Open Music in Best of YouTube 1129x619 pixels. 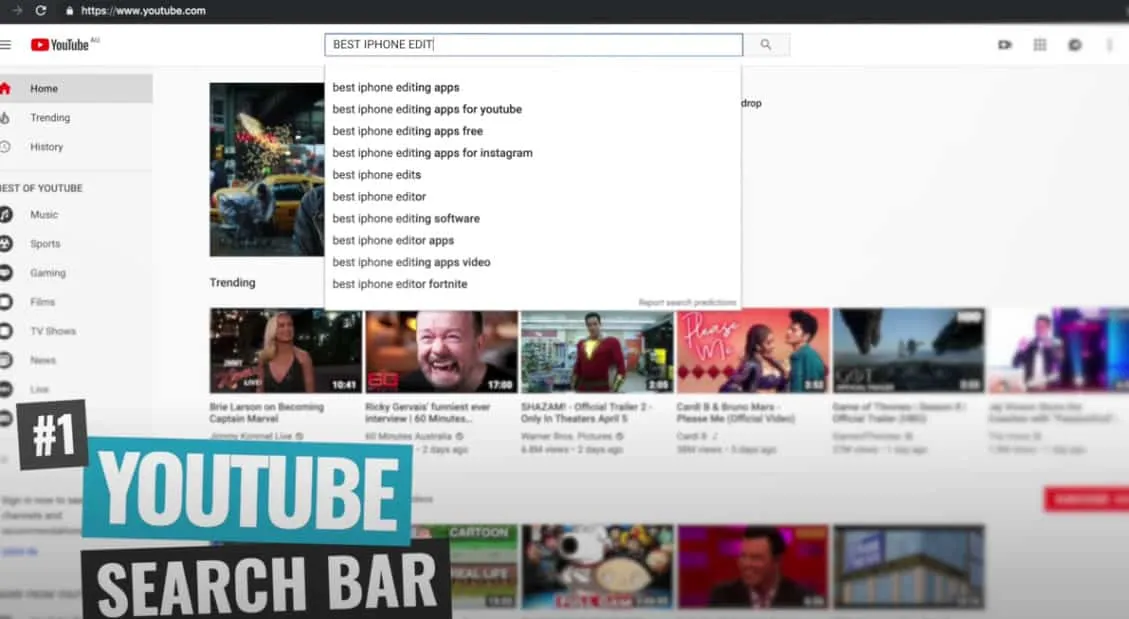click(44, 215)
